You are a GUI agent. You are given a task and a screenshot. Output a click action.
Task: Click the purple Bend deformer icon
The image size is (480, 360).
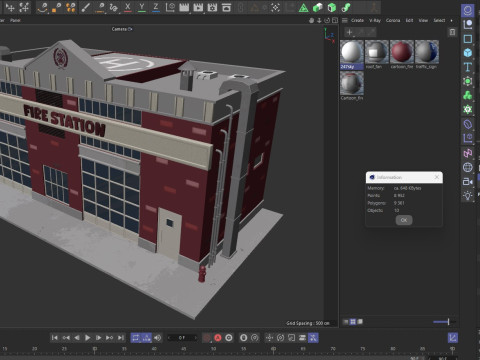(468, 124)
